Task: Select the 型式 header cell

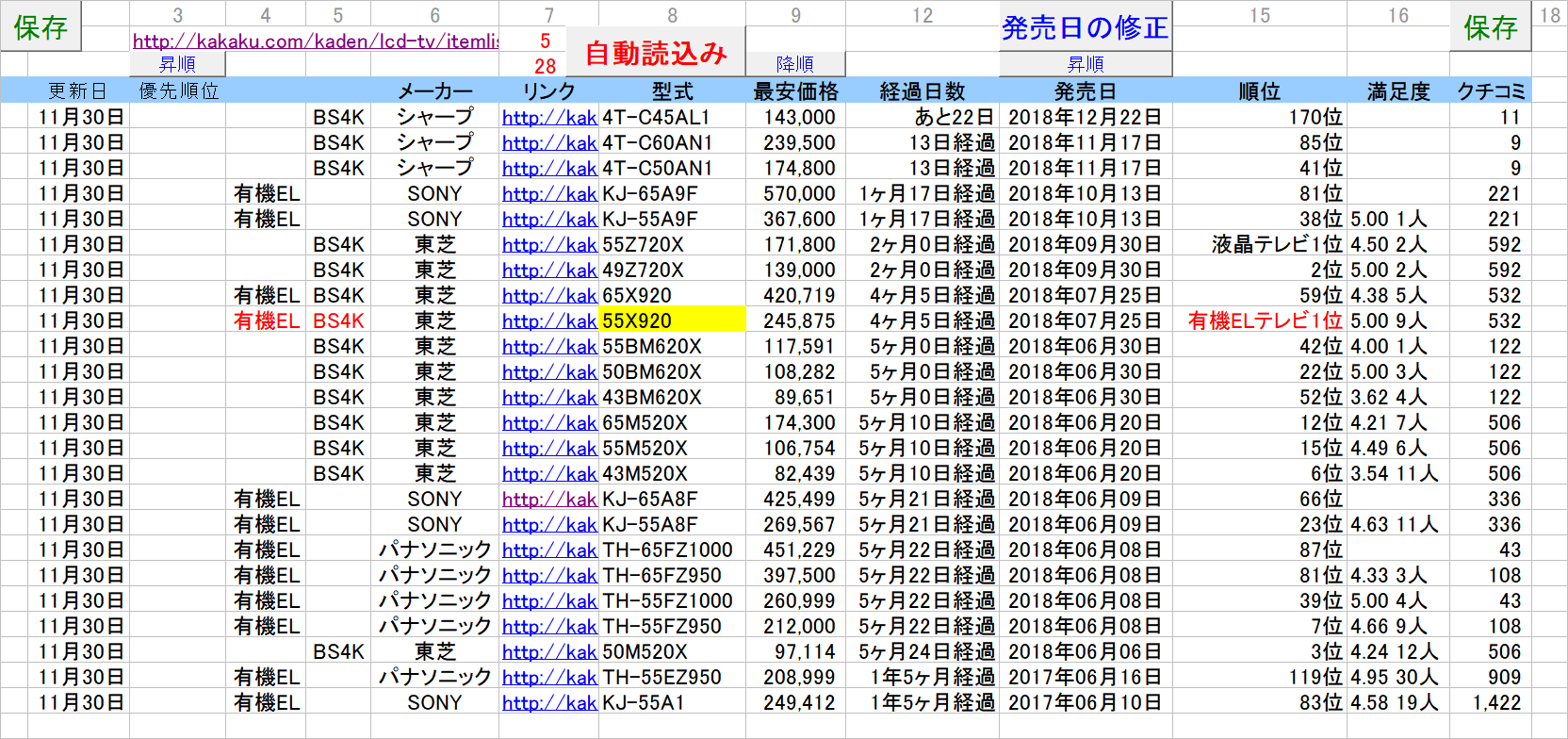Action: tap(672, 90)
